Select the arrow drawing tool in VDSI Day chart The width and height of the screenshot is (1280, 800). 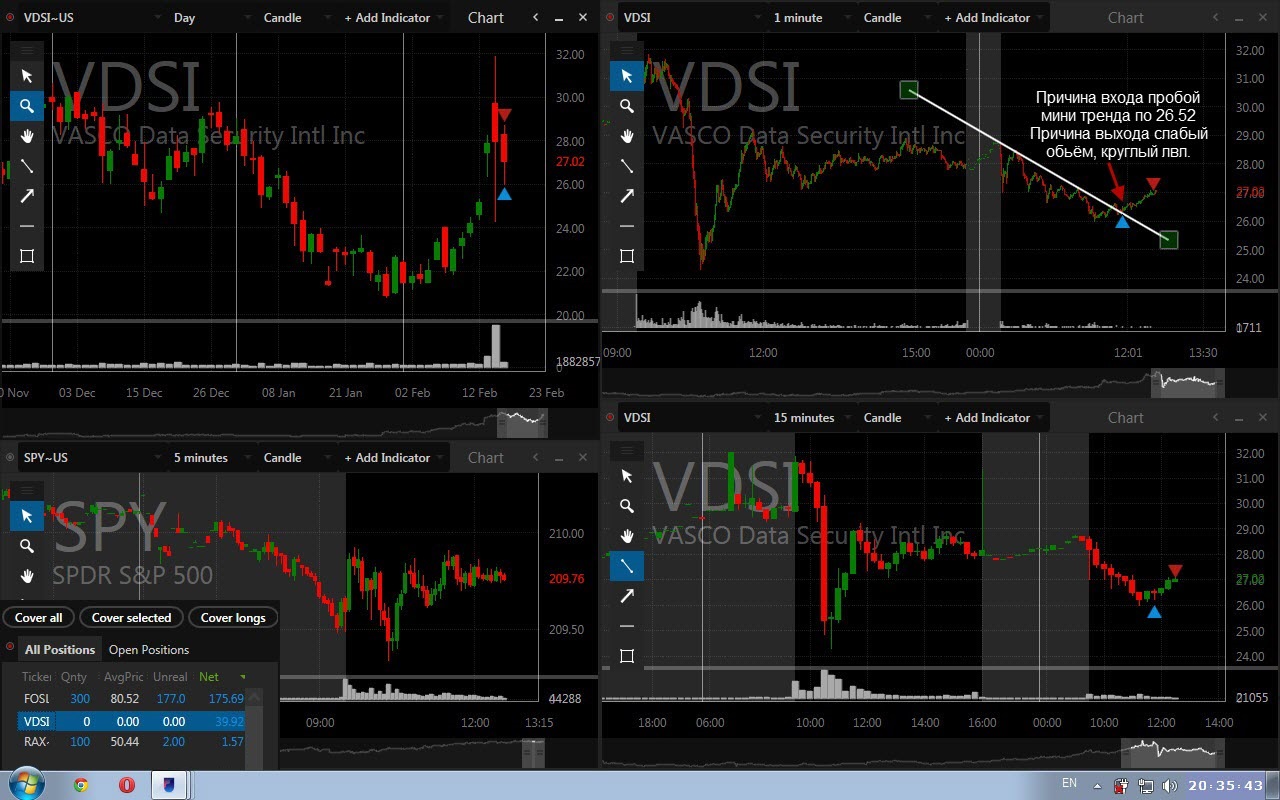pyautogui.click(x=27, y=196)
